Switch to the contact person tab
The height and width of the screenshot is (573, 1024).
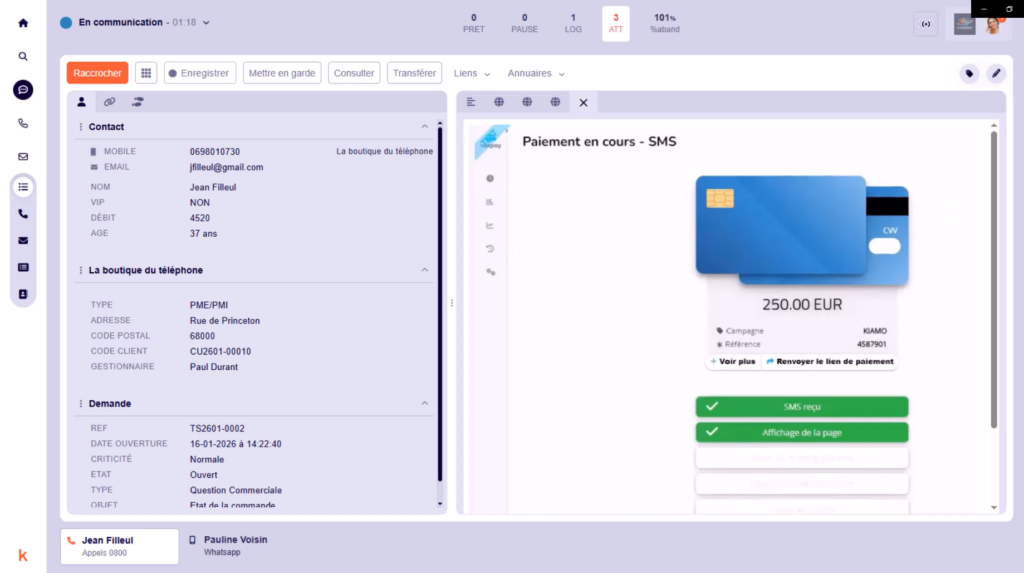(x=82, y=102)
